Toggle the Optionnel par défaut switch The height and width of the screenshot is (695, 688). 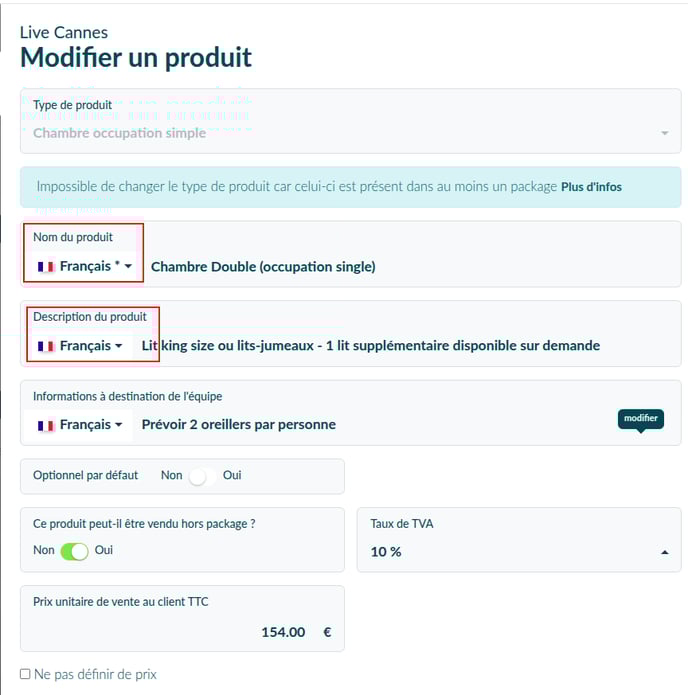coord(202,476)
